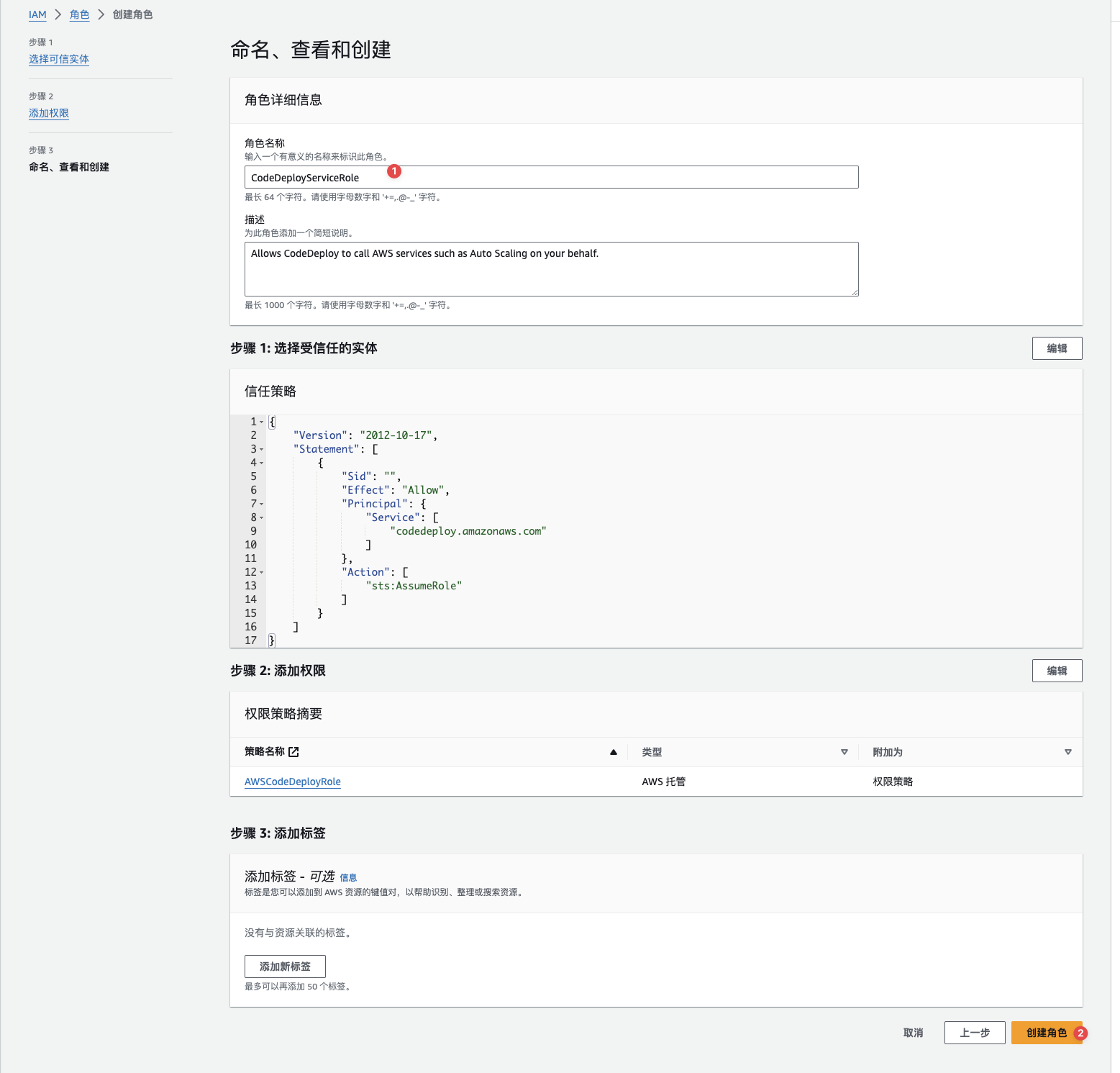Screen dimensions: 1120x1073
Task: Click "Allow" effect value in policy
Action: [x=423, y=490]
